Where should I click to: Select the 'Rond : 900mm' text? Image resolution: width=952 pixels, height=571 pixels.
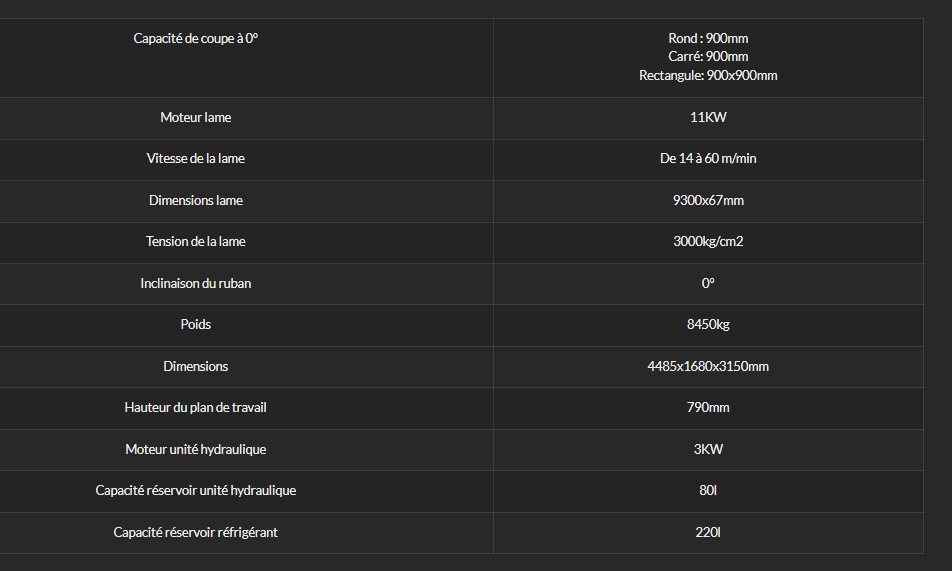[708, 38]
